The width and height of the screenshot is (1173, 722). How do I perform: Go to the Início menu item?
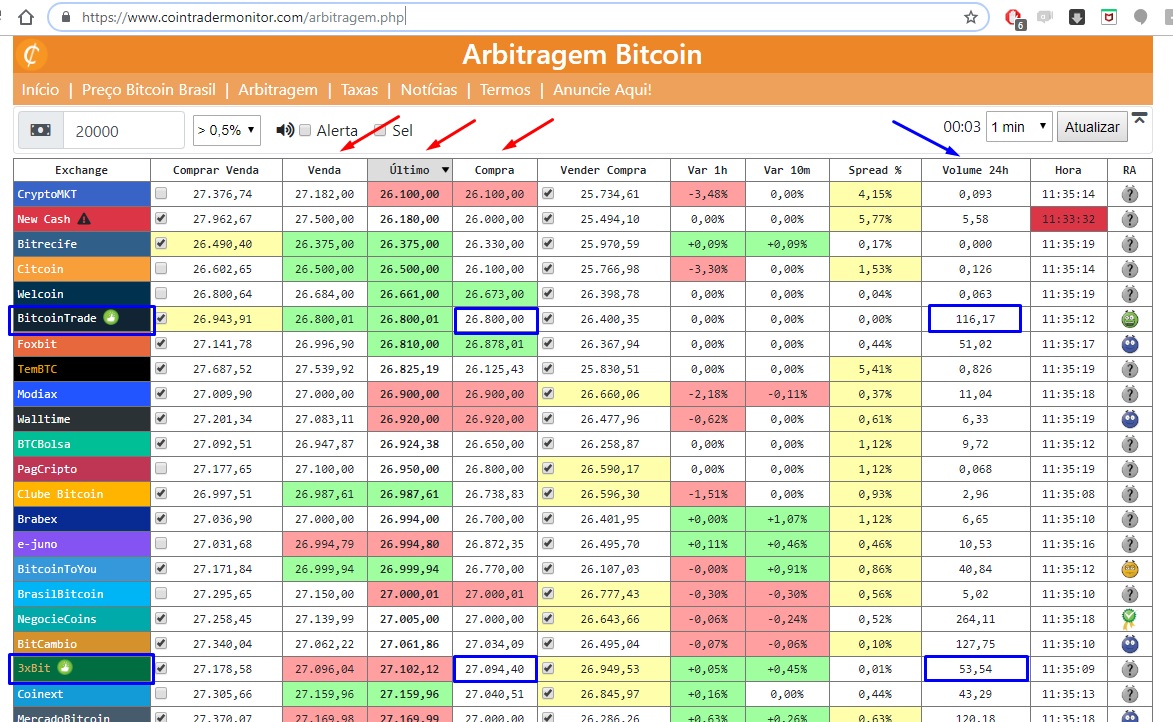(x=40, y=90)
